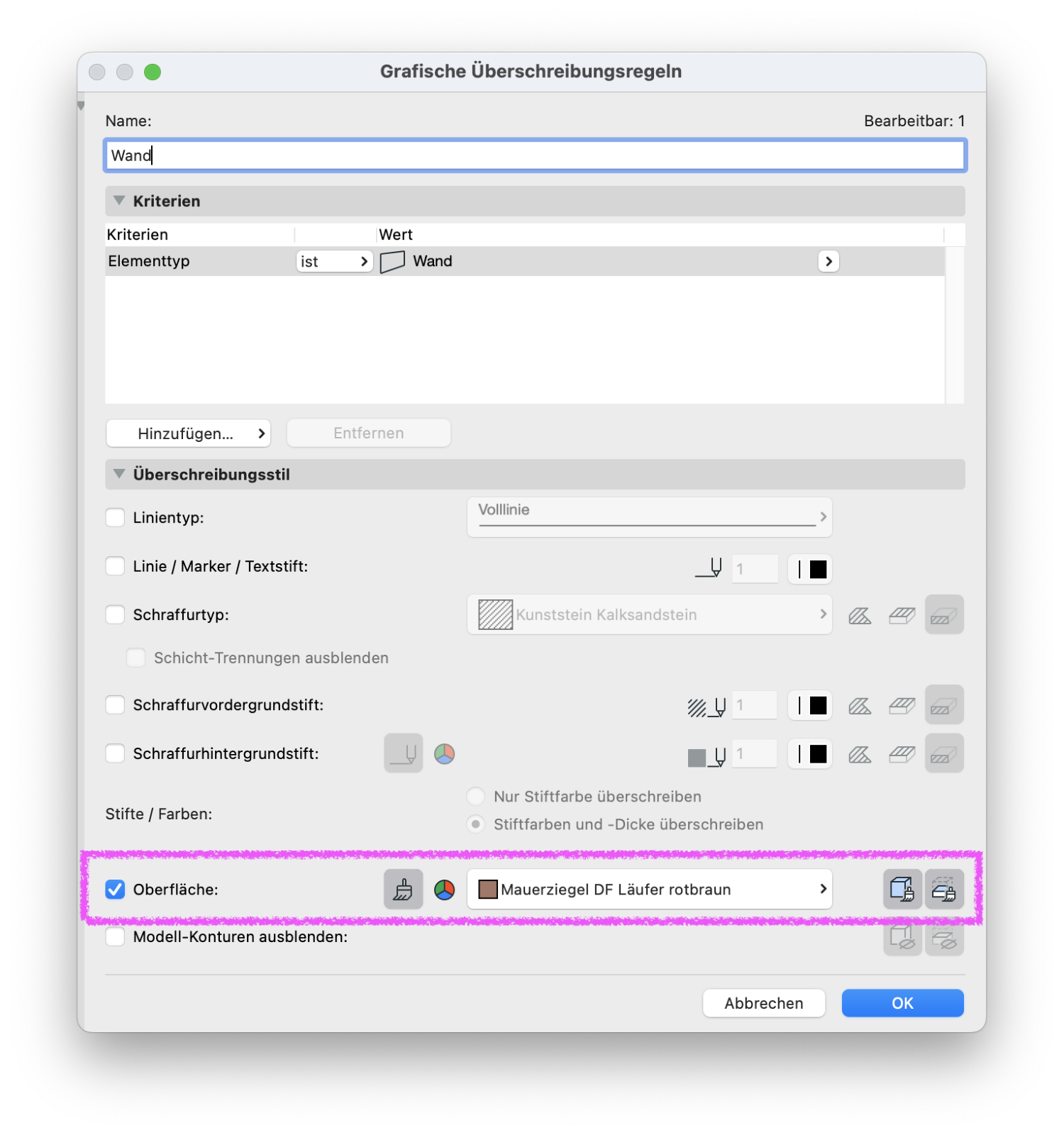The width and height of the screenshot is (1064, 1135).
Task: Click the Wand element icon in criteria
Action: click(392, 261)
